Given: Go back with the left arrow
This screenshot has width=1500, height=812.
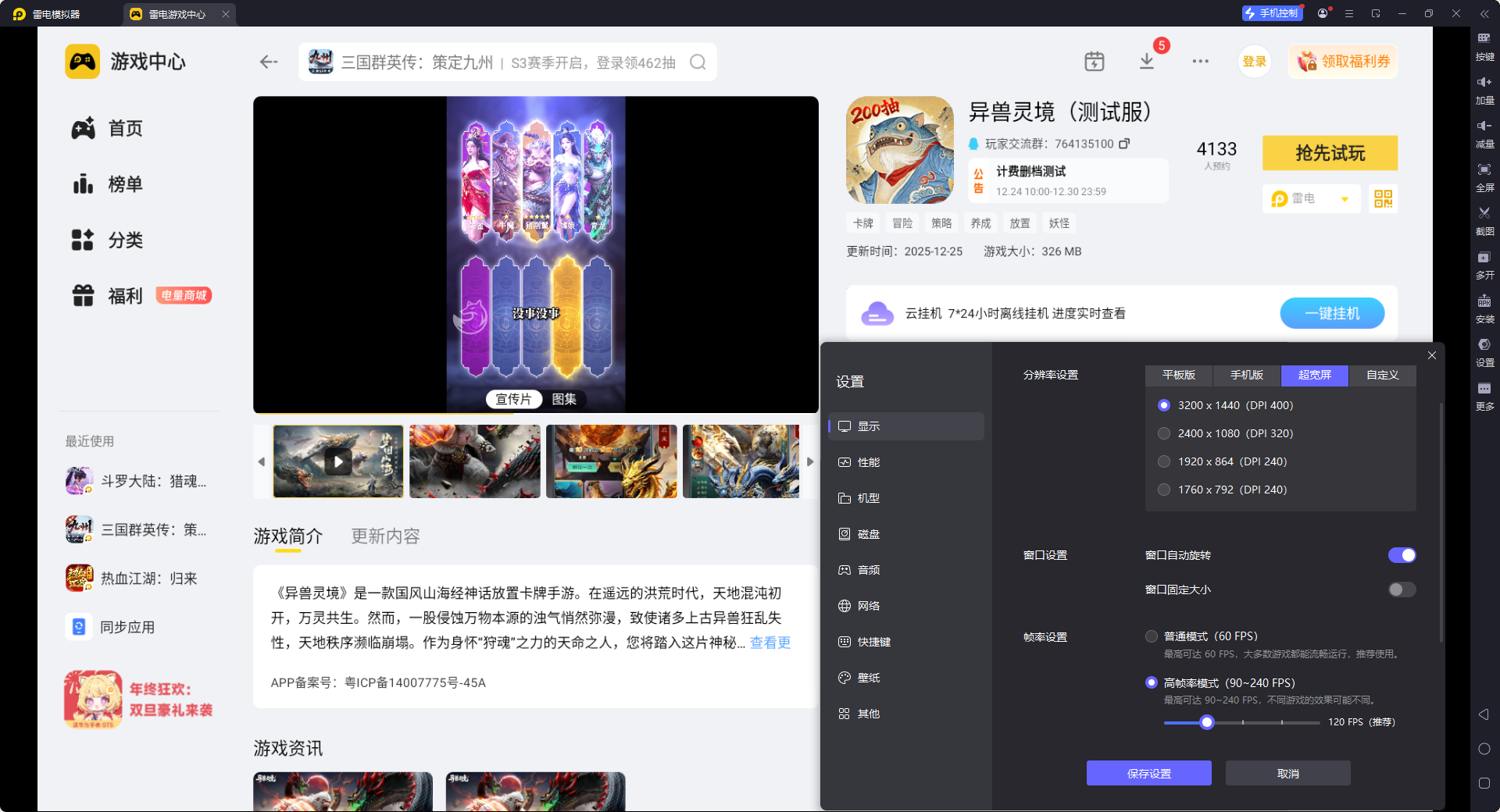Looking at the screenshot, I should click(x=269, y=62).
